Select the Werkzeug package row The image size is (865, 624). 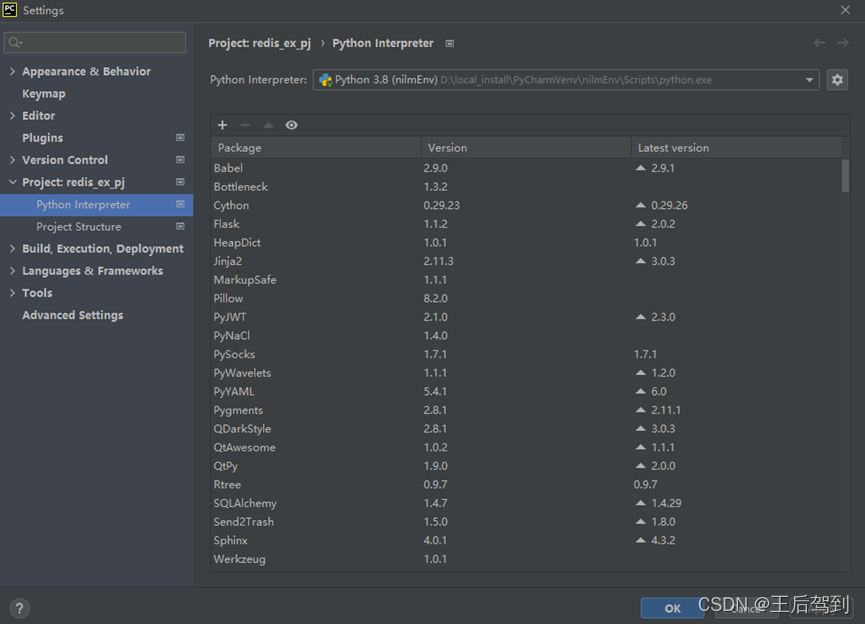pyautogui.click(x=527, y=559)
